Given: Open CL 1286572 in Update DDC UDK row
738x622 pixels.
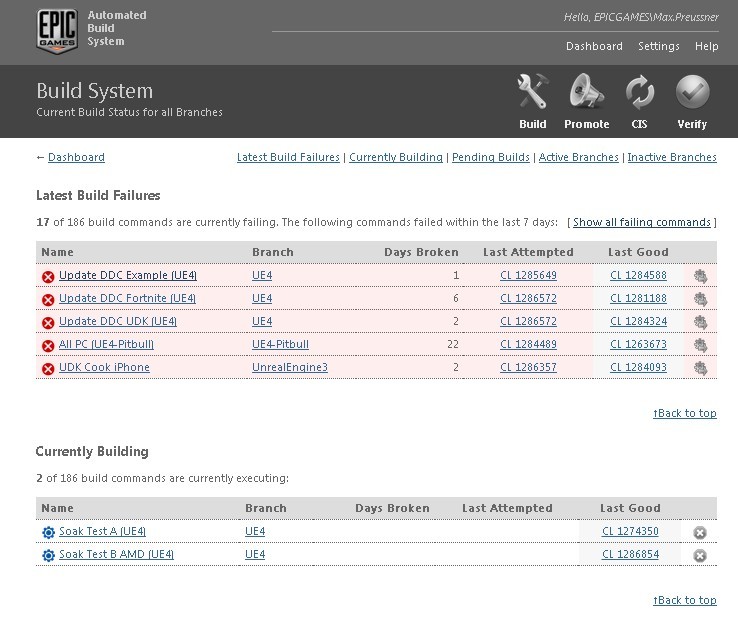Looking at the screenshot, I should click(529, 321).
